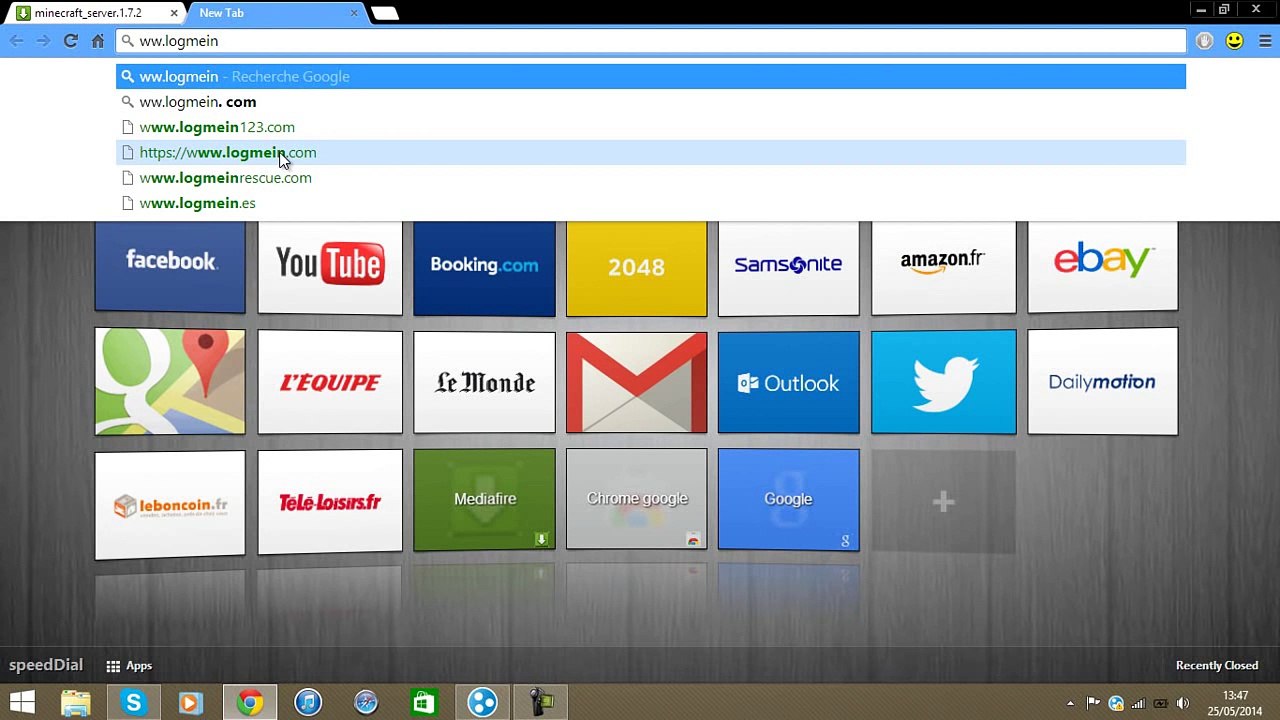1280x720 pixels.
Task: Click the yellow smiley extension icon
Action: coord(1235,41)
